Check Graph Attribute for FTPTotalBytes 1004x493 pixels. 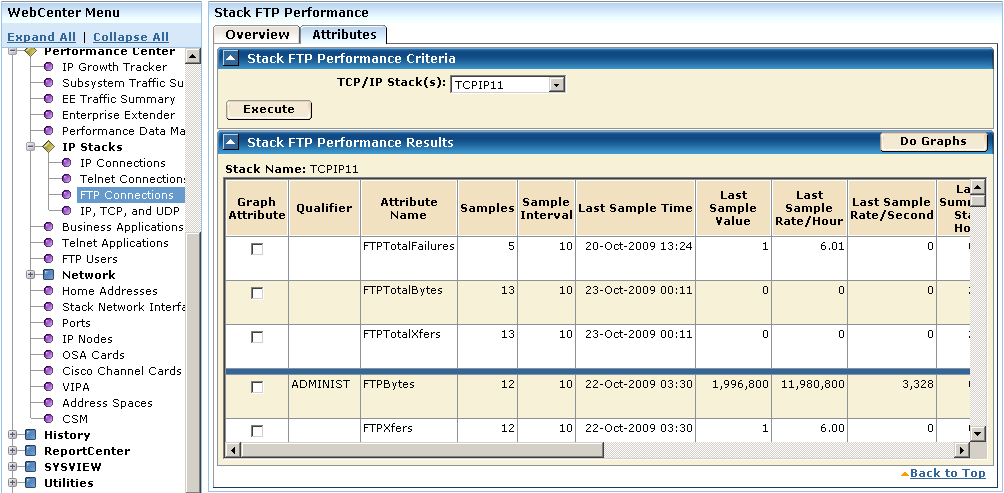[x=257, y=293]
